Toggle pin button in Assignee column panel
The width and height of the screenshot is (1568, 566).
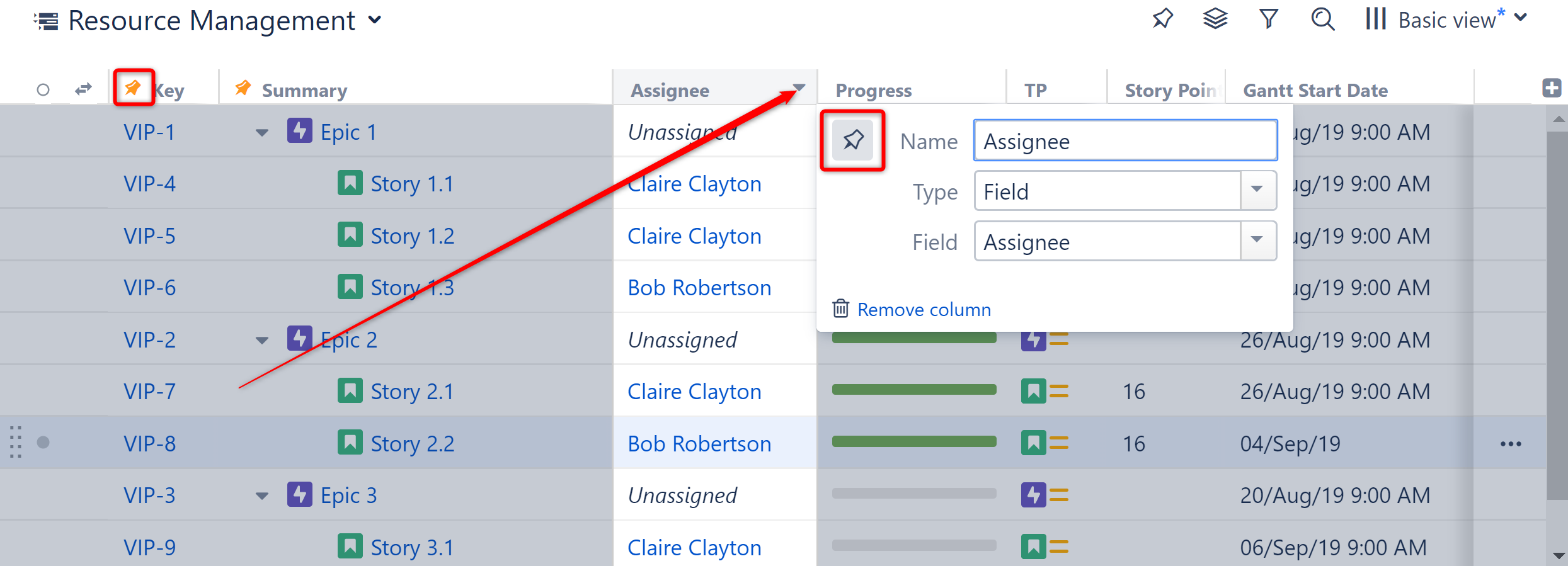(x=852, y=140)
